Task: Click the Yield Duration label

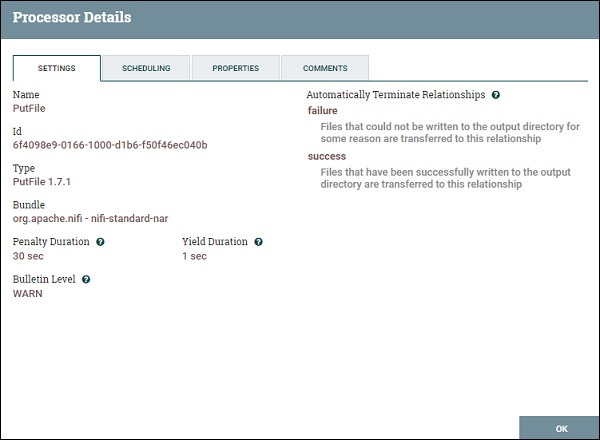Action: [215, 242]
